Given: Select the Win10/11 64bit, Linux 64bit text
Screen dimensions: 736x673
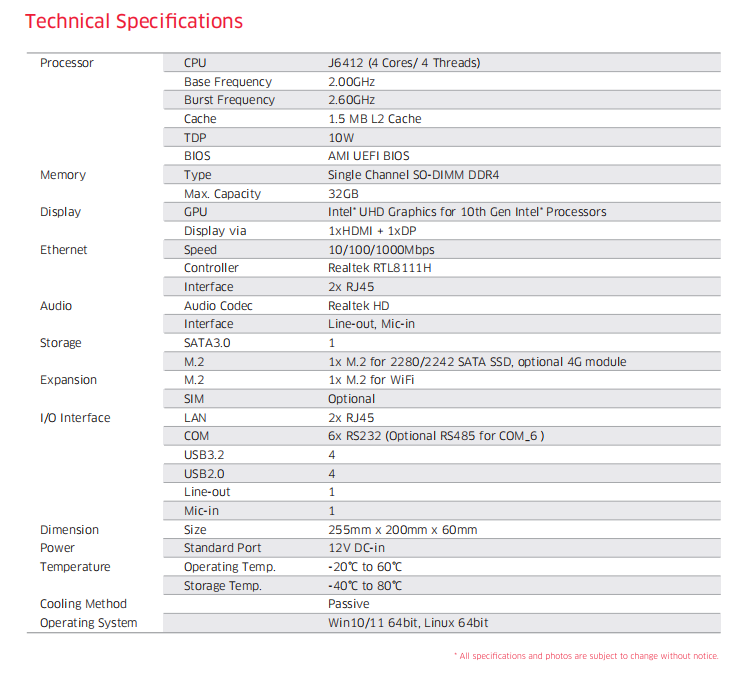Looking at the screenshot, I should (408, 623).
